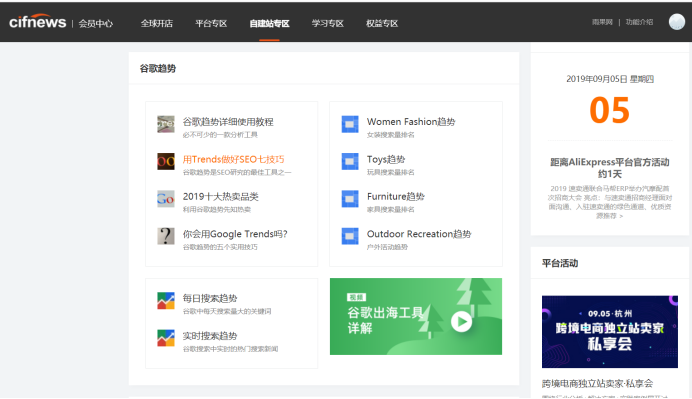Open the user avatar in header
The height and width of the screenshot is (399, 692).
677,22
